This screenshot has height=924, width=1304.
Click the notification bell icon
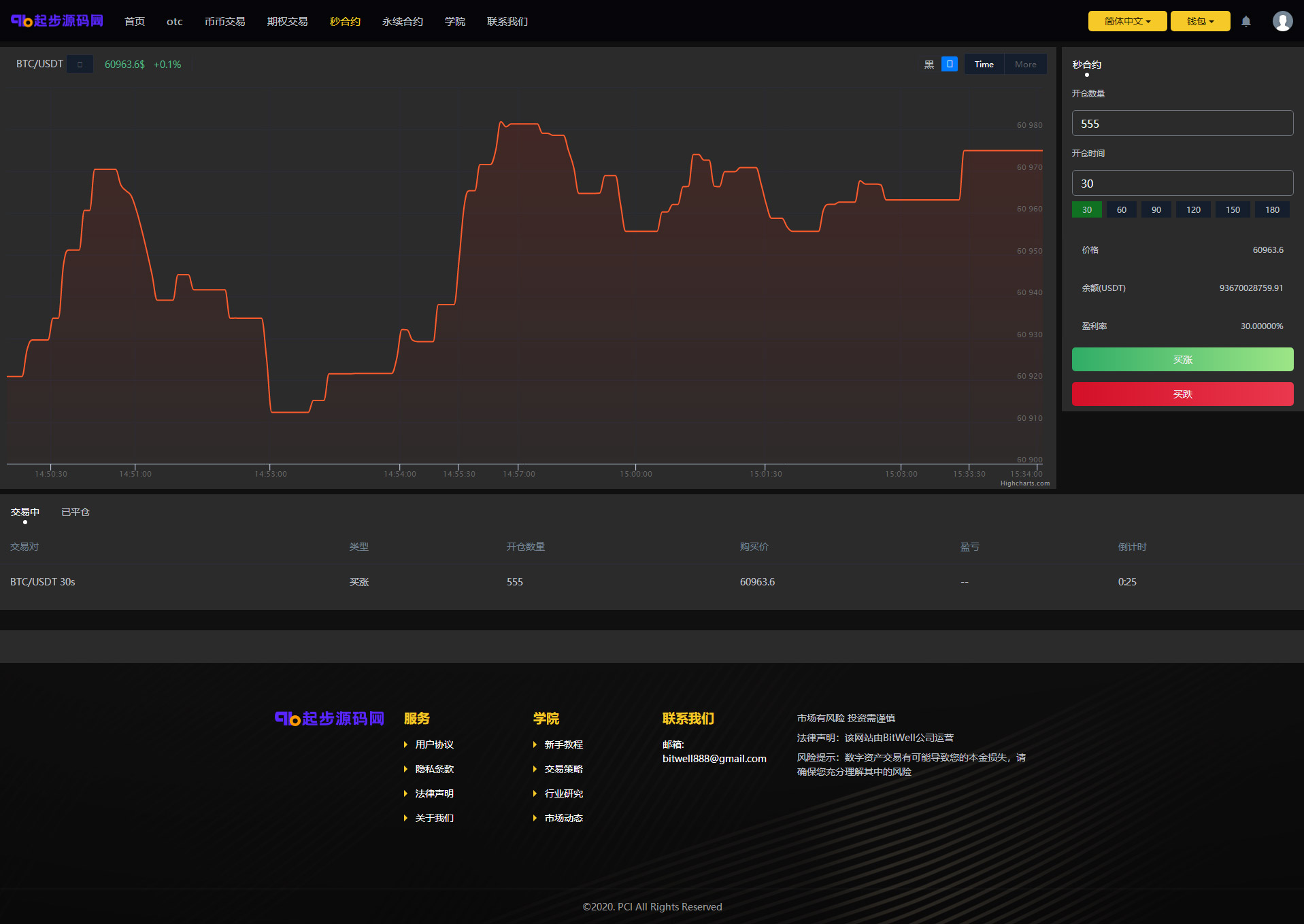[1246, 21]
